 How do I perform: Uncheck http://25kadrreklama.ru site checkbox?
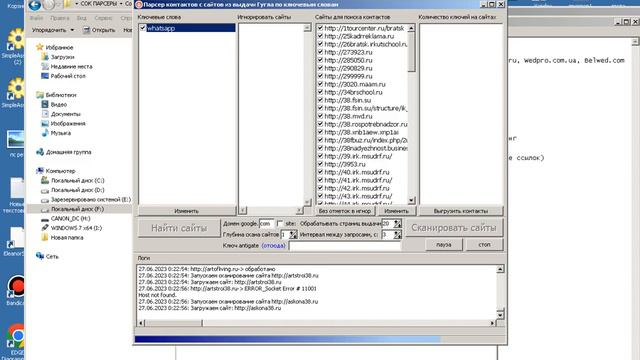click(x=320, y=36)
